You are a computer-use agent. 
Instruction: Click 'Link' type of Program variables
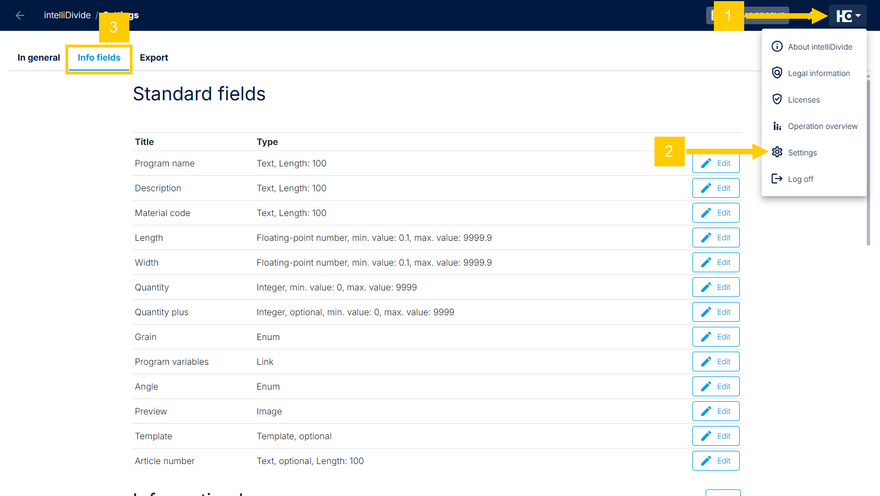click(265, 362)
